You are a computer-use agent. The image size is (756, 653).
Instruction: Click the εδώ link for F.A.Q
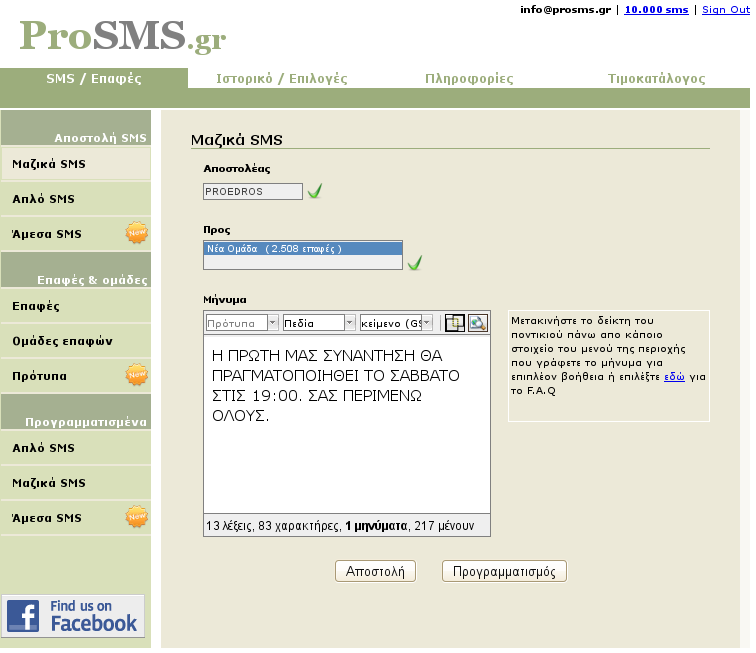point(674,377)
